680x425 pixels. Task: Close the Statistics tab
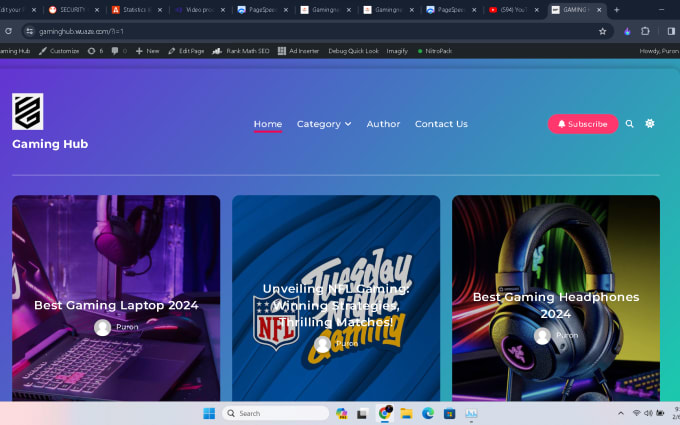tap(160, 10)
